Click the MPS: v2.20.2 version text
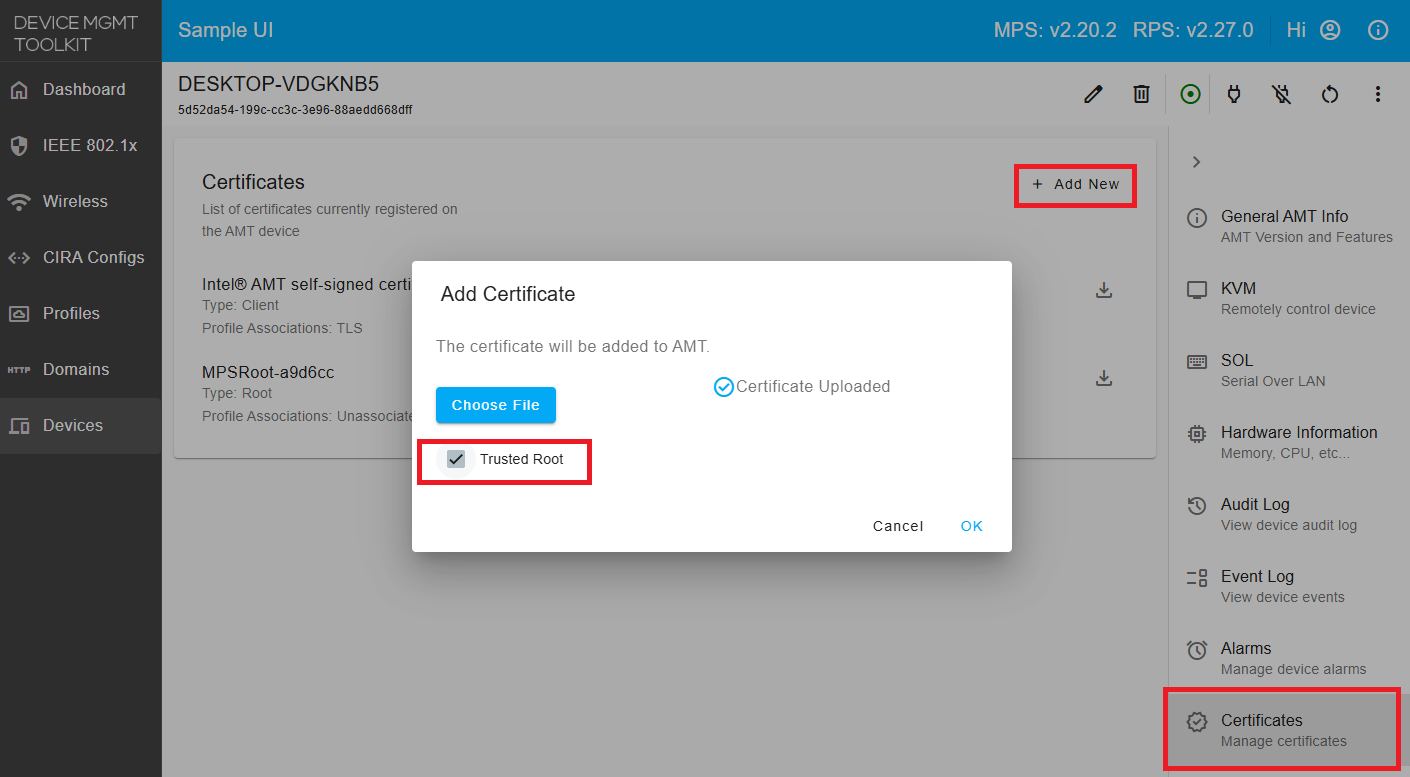 point(1055,30)
